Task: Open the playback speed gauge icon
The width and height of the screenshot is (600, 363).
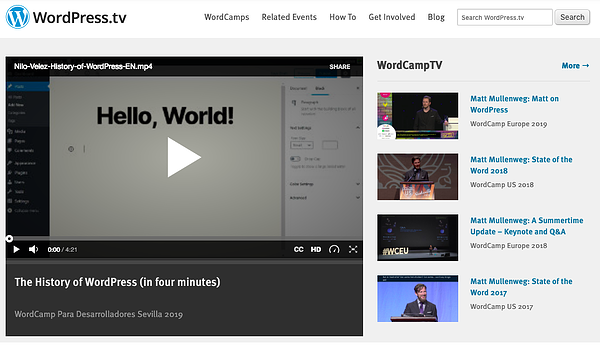Action: coord(334,249)
